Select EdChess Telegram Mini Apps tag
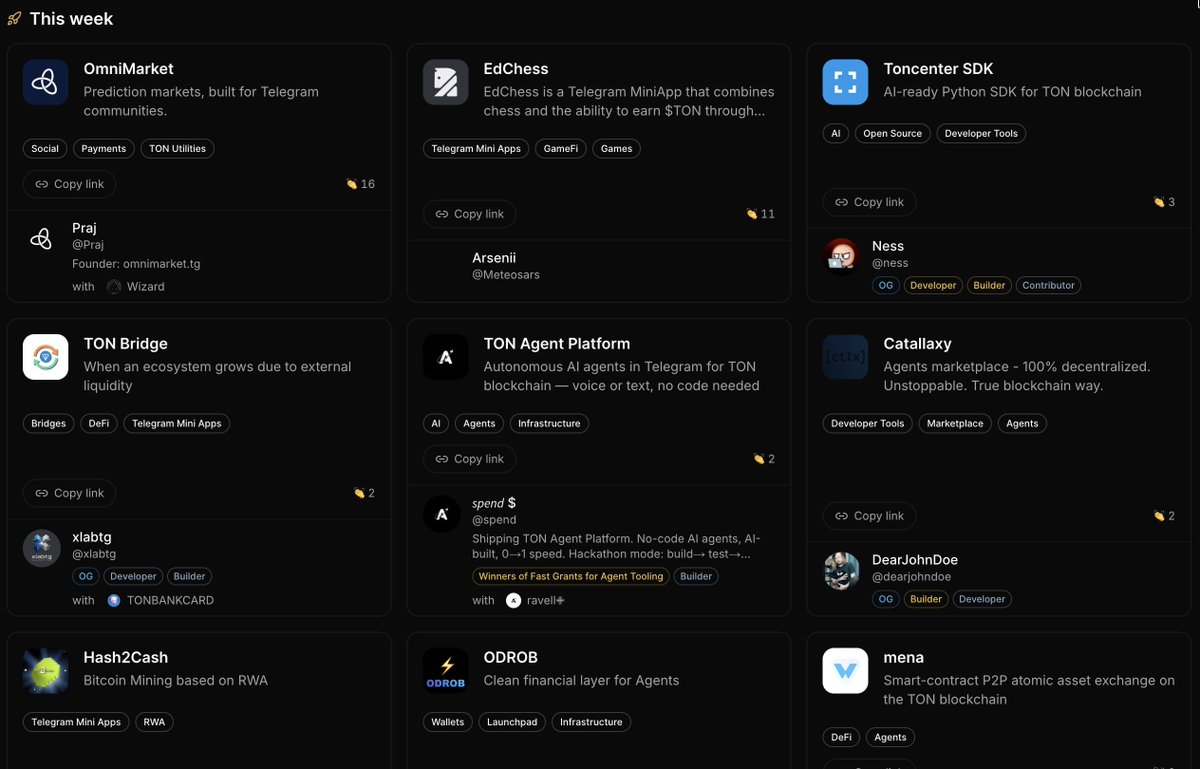Screen dimensions: 1200x769 pyautogui.click(x=476, y=149)
